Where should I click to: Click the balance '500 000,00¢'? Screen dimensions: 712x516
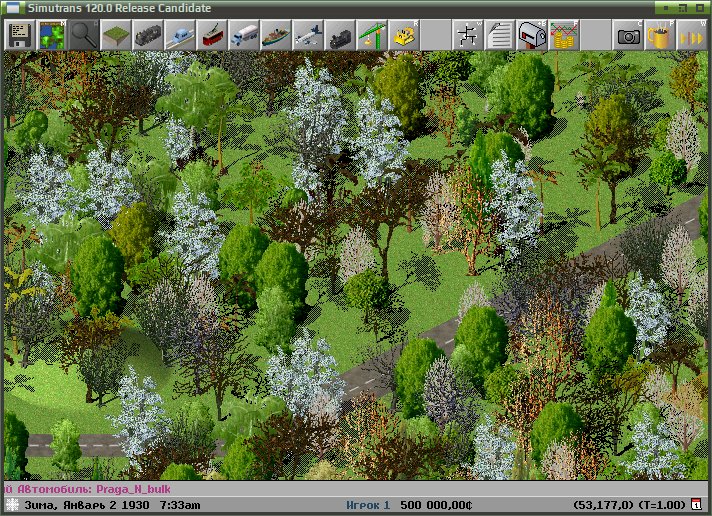[436, 505]
